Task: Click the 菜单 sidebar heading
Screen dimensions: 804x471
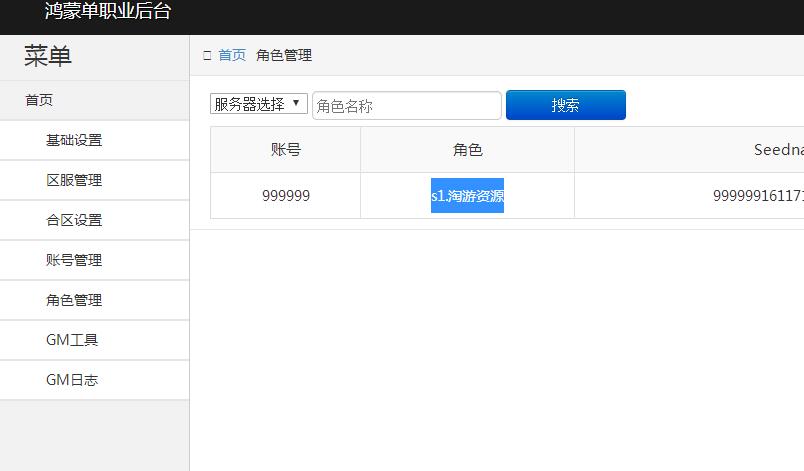Action: click(x=48, y=57)
